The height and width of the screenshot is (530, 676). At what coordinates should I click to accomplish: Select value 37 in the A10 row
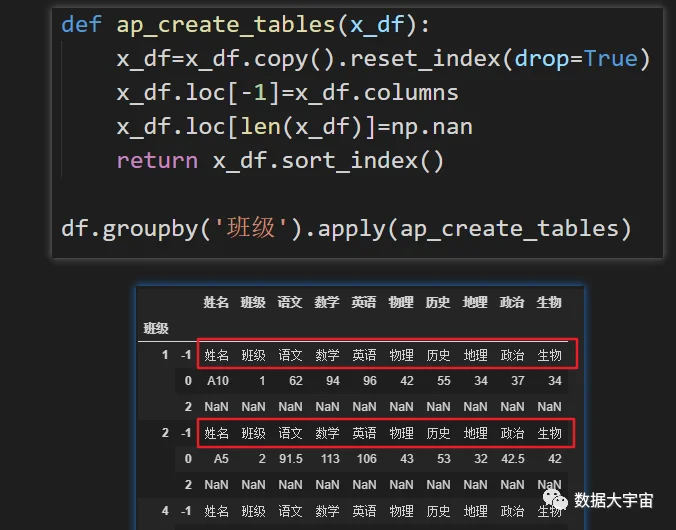point(518,381)
